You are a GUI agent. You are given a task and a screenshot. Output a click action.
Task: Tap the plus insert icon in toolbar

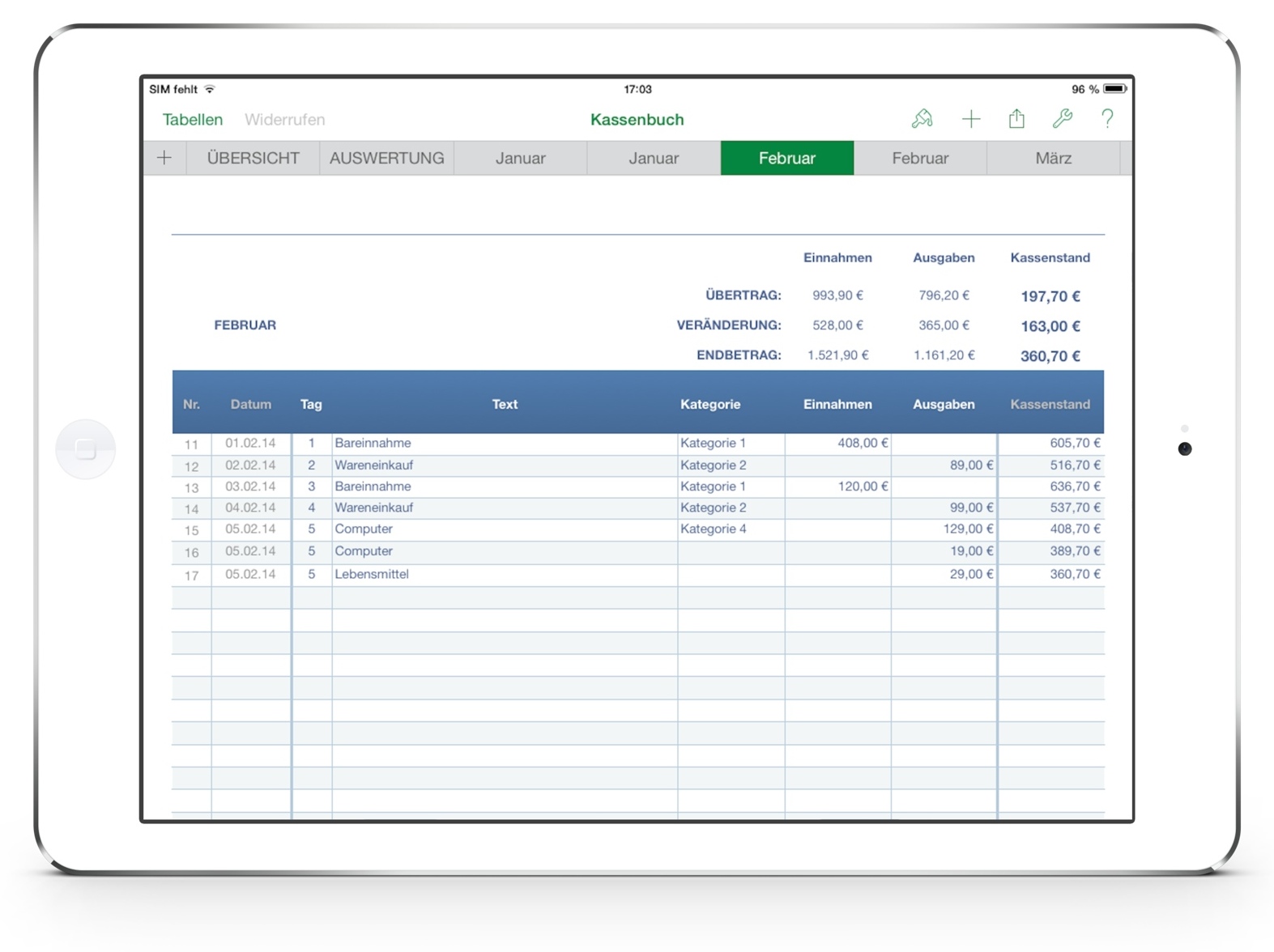(970, 119)
